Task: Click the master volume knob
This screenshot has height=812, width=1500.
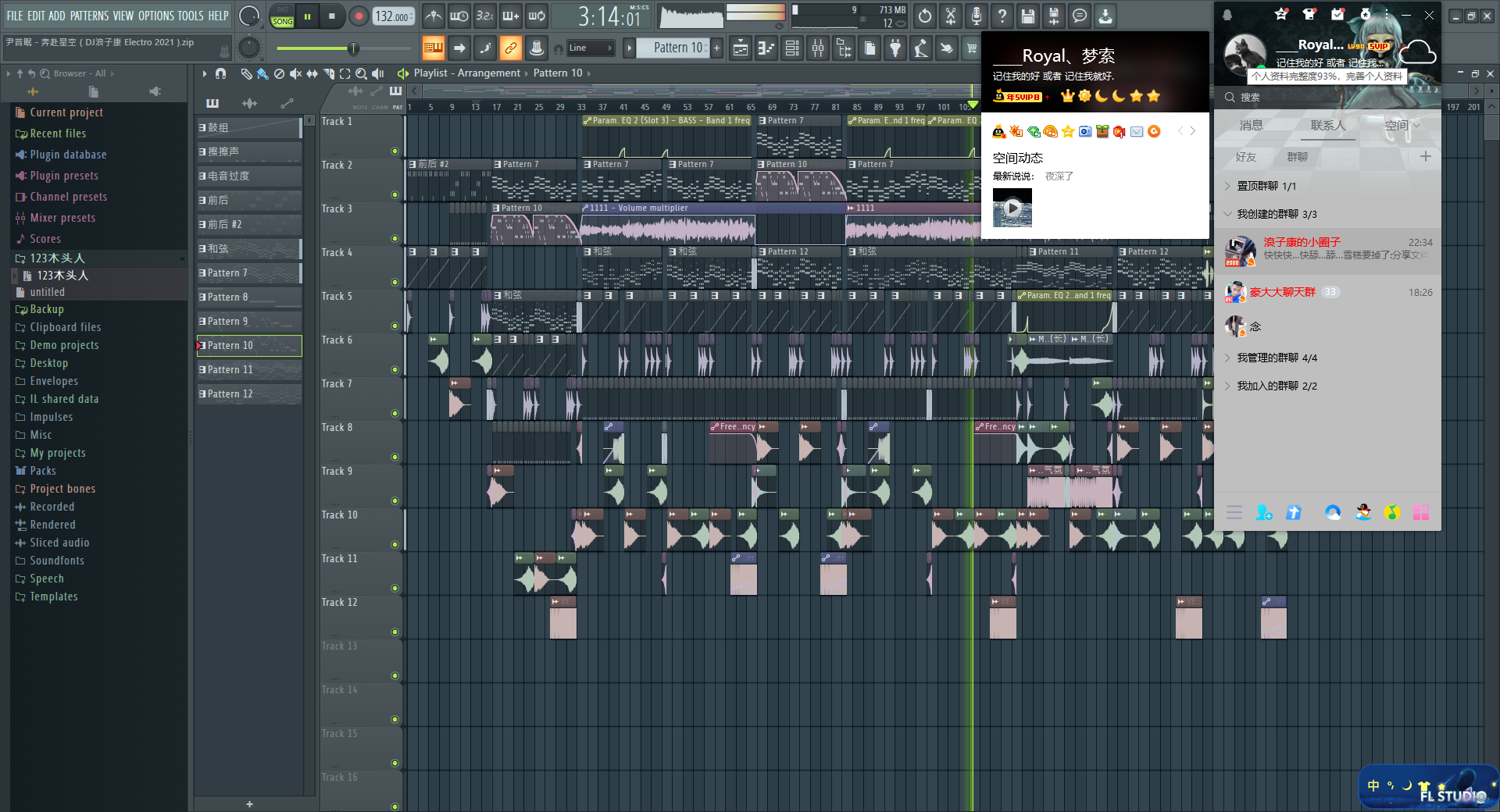Action: (248, 16)
